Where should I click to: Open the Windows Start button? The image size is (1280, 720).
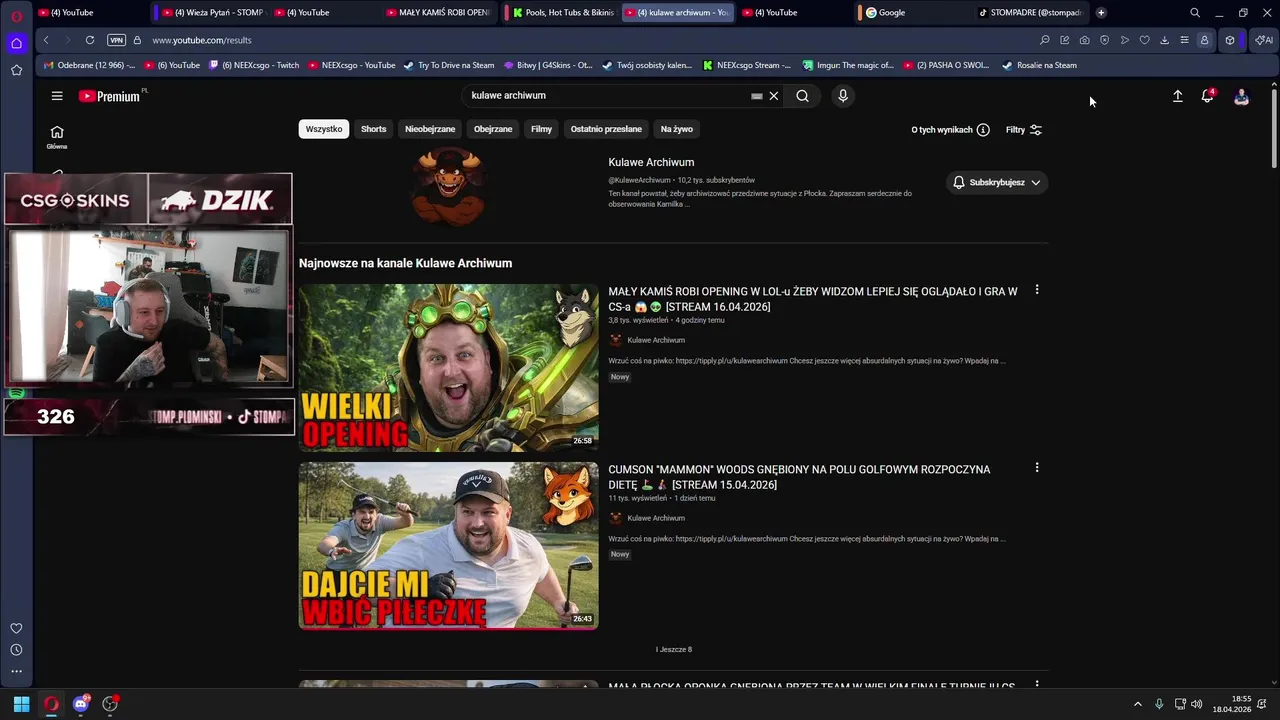[x=21, y=704]
